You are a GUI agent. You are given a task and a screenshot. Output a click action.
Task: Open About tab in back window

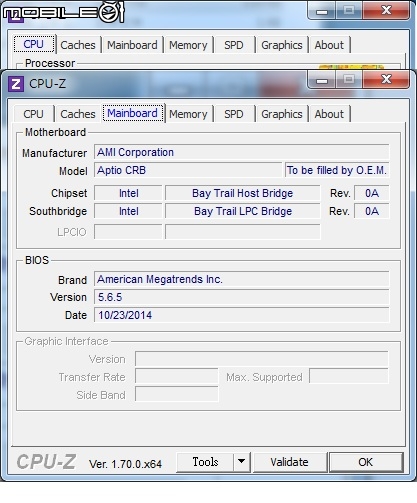pos(329,45)
